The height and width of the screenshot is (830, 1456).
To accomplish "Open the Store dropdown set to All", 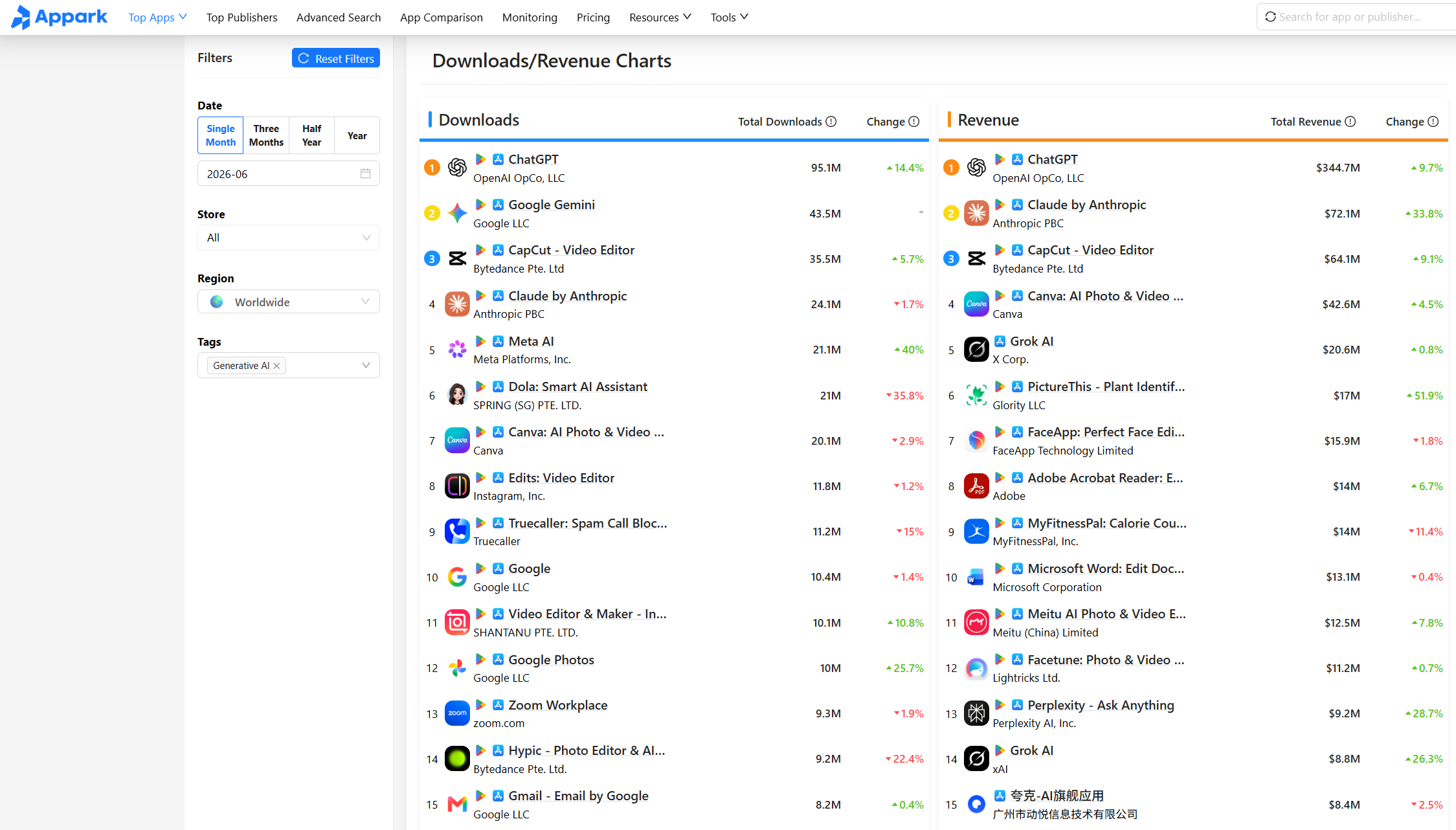I will 289,238.
